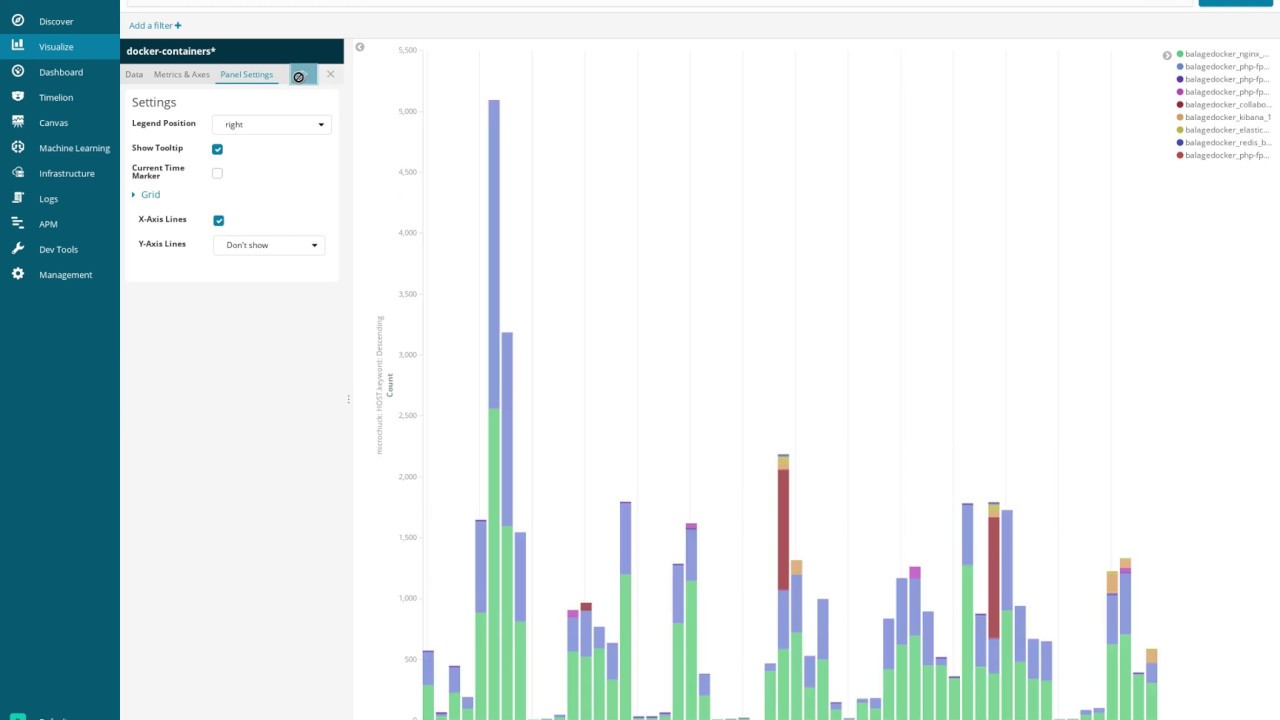Click the Infrastructure label in sidebar
Image resolution: width=1280 pixels, height=720 pixels.
[x=67, y=173]
